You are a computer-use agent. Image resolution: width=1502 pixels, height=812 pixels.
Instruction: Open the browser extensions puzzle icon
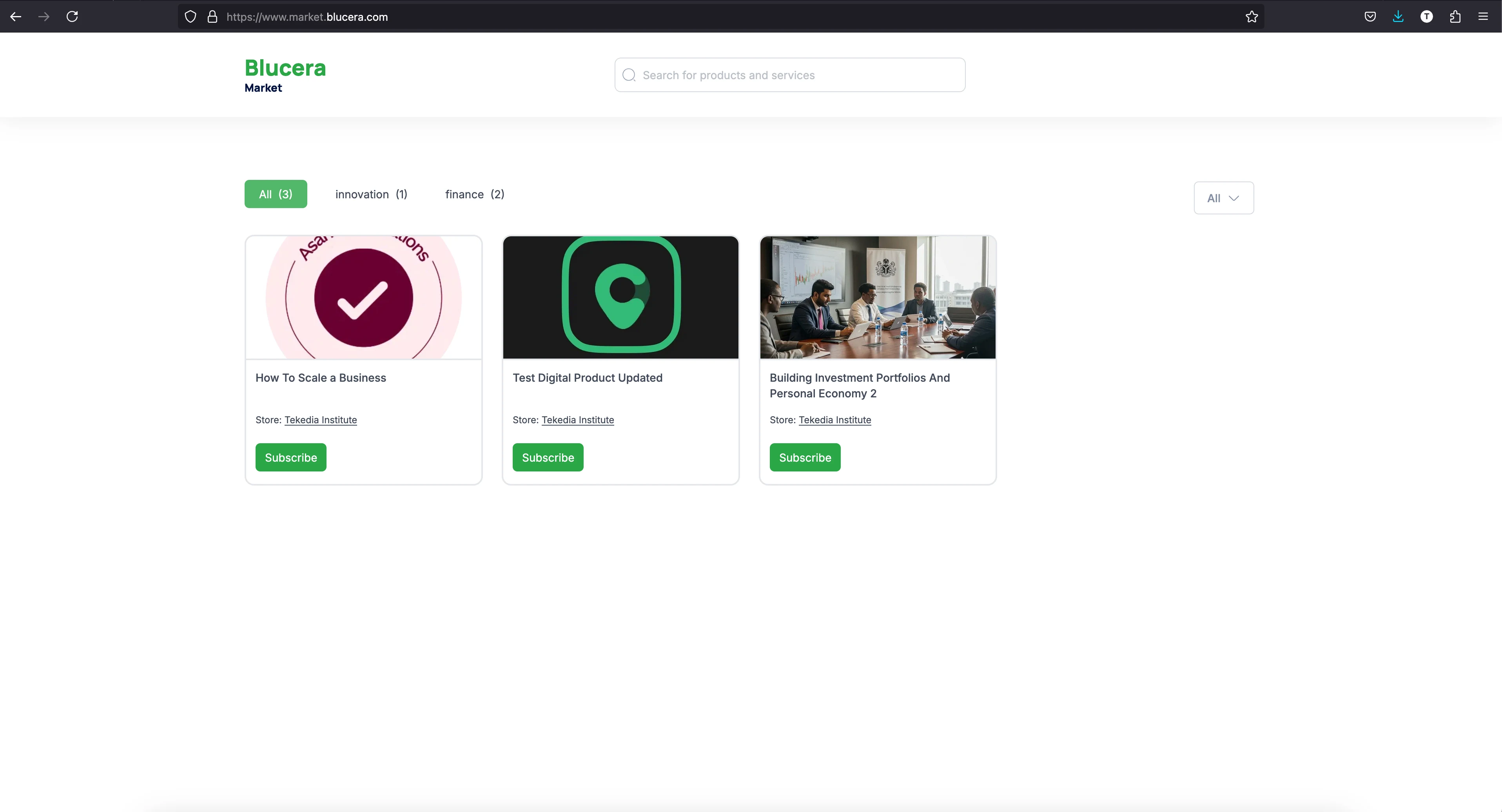[1455, 17]
